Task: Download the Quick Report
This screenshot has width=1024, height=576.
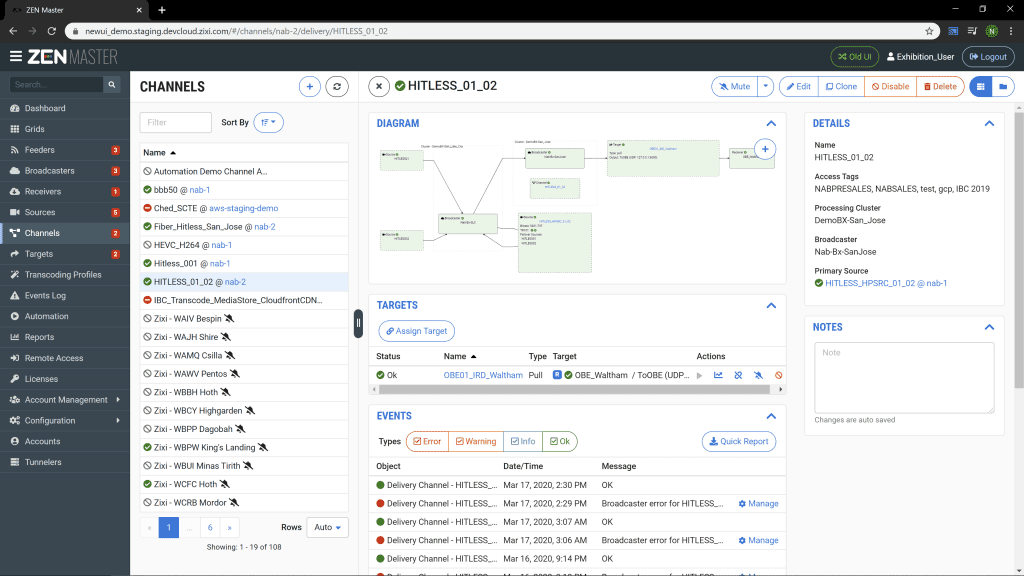Action: coord(739,441)
